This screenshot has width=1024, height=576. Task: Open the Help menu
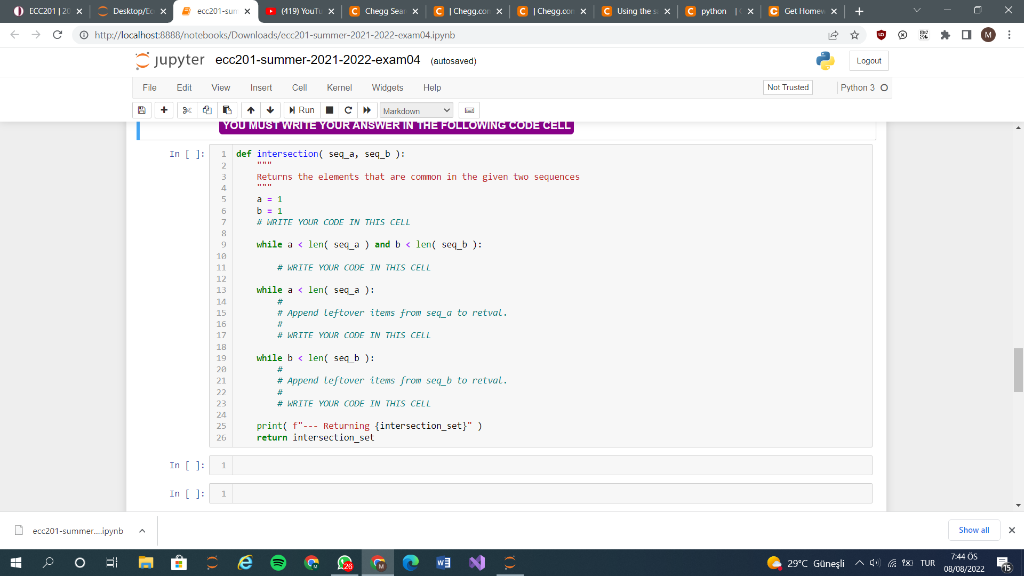click(432, 88)
